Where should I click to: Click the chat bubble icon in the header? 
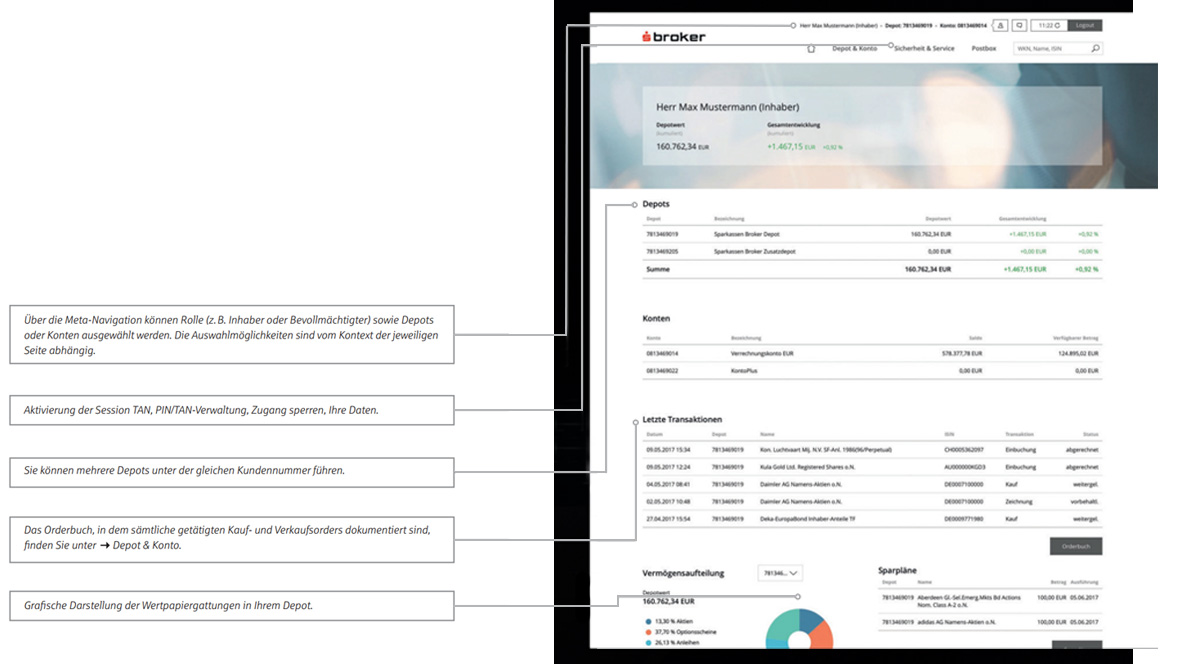[1021, 25]
